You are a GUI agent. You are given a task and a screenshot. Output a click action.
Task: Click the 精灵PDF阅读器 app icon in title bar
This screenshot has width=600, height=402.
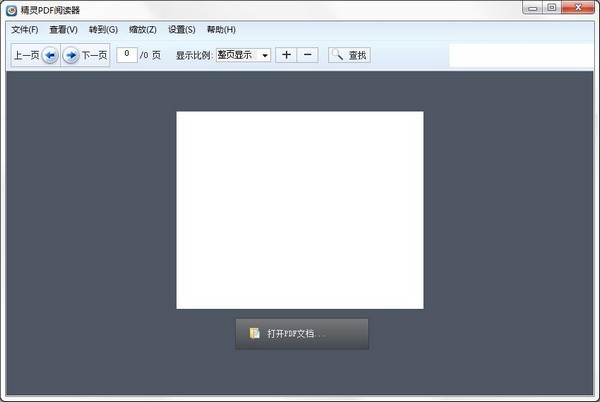pos(11,10)
